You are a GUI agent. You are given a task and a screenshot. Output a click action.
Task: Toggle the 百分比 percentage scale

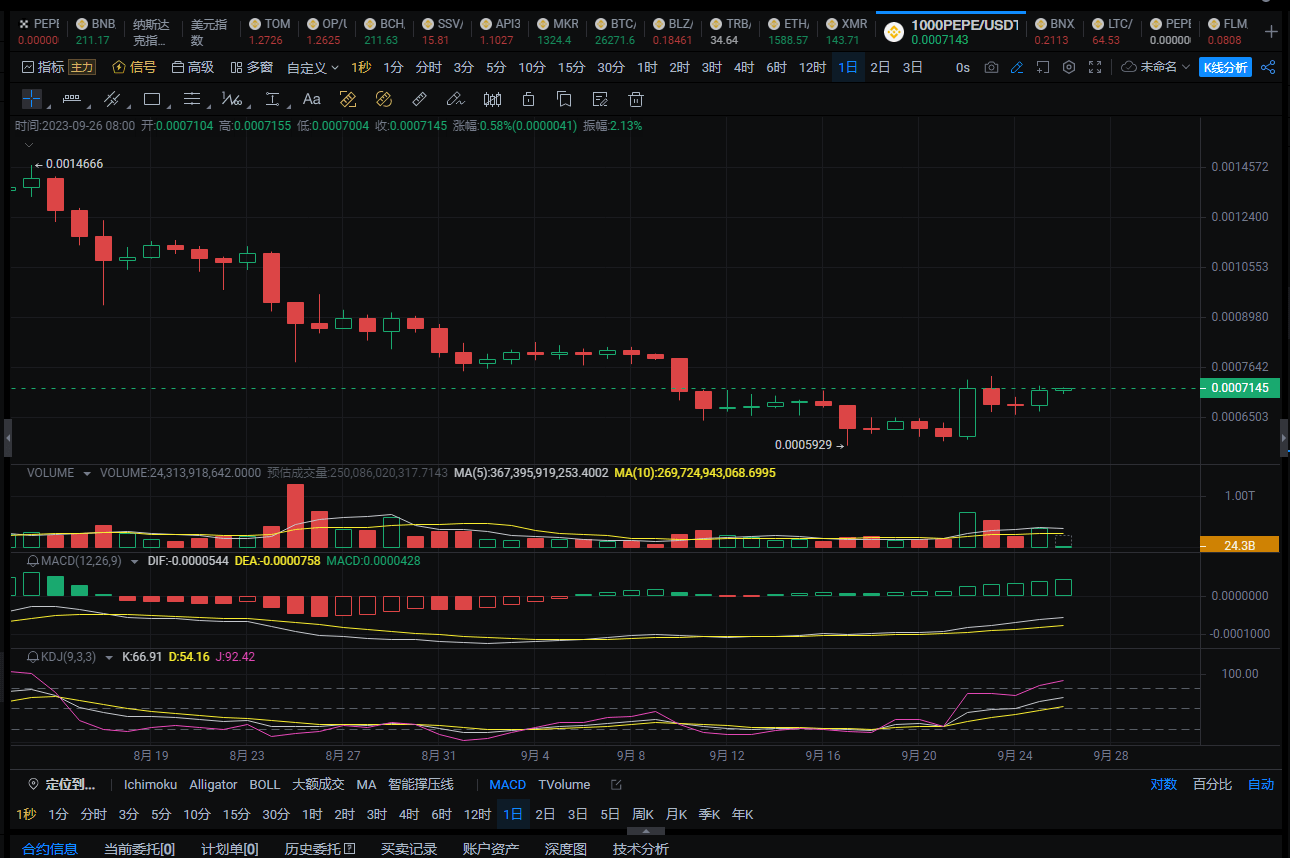(1212, 784)
